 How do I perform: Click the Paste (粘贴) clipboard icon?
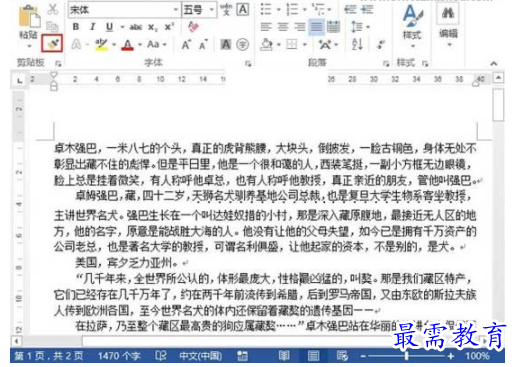pos(29,16)
